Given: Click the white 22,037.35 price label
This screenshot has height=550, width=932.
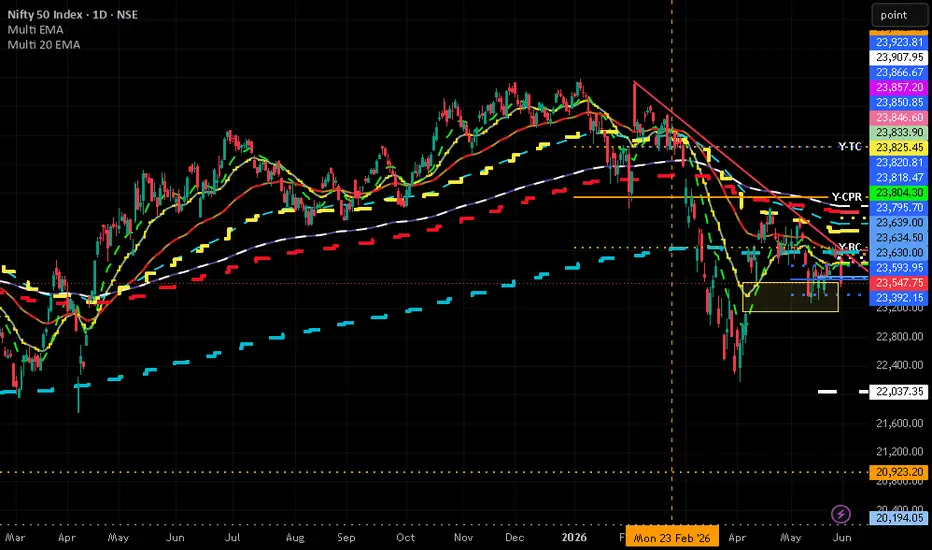Looking at the screenshot, I should point(898,391).
